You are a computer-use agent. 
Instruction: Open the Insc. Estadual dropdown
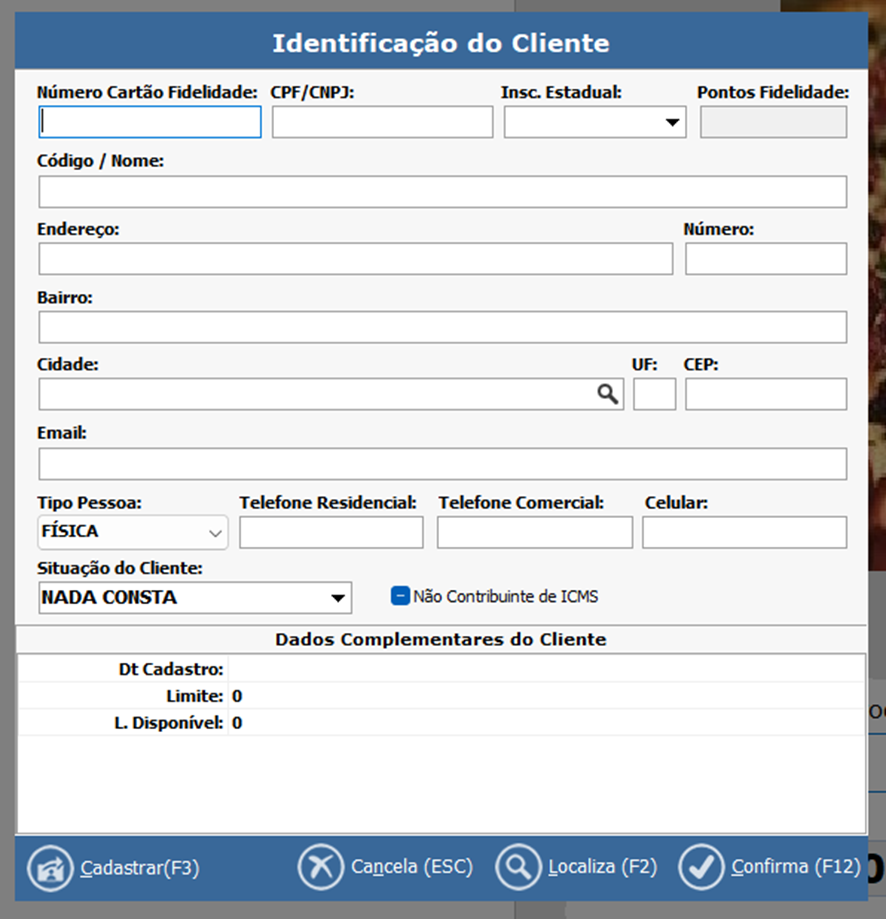coord(671,123)
